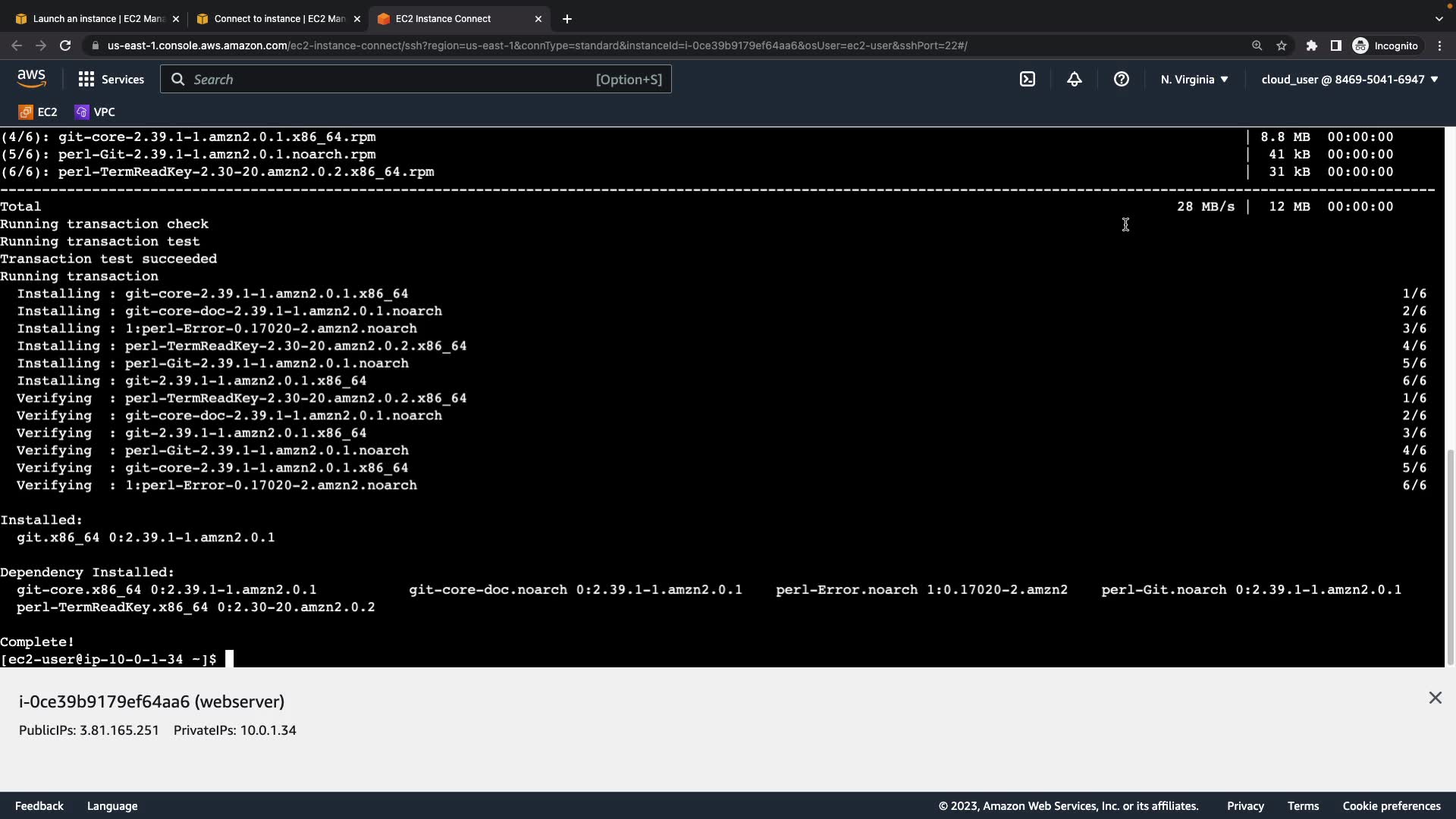
Task: Expand the N. Virginia region dropdown
Action: point(1194,79)
